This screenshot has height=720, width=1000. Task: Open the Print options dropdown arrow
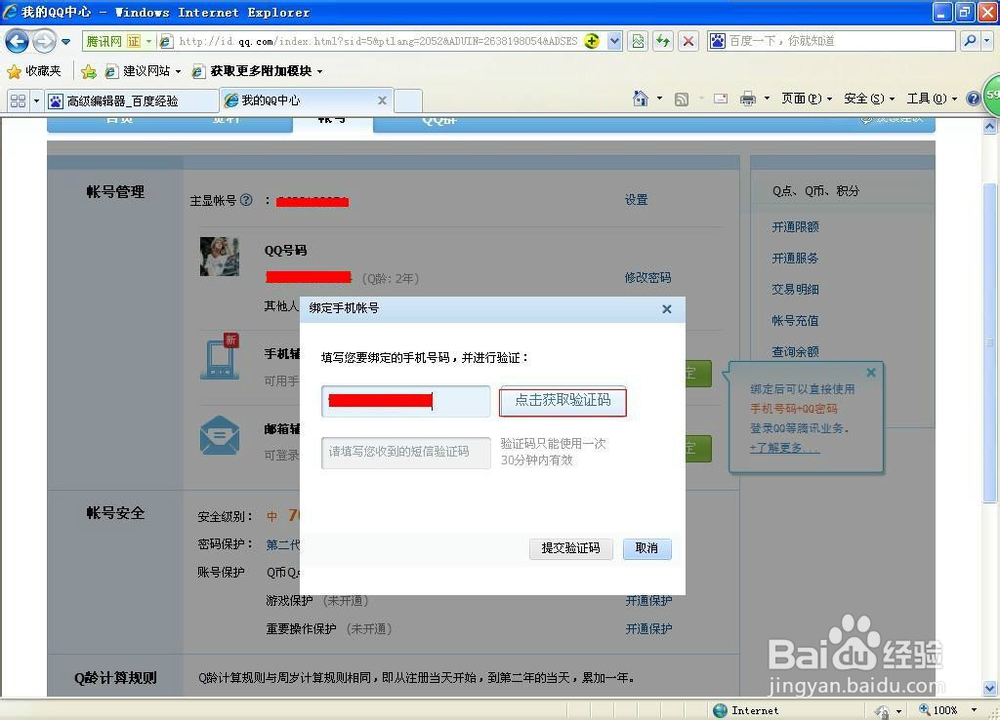tap(767, 98)
